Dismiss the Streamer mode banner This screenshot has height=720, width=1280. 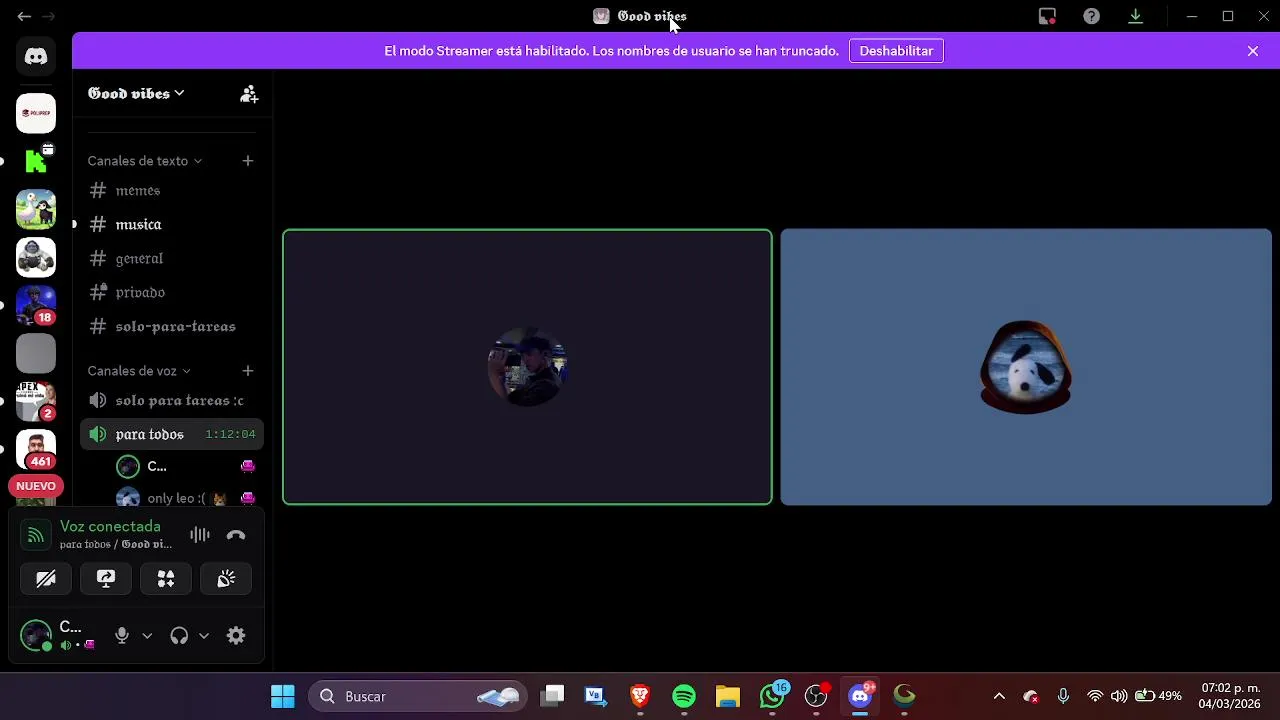(1253, 51)
